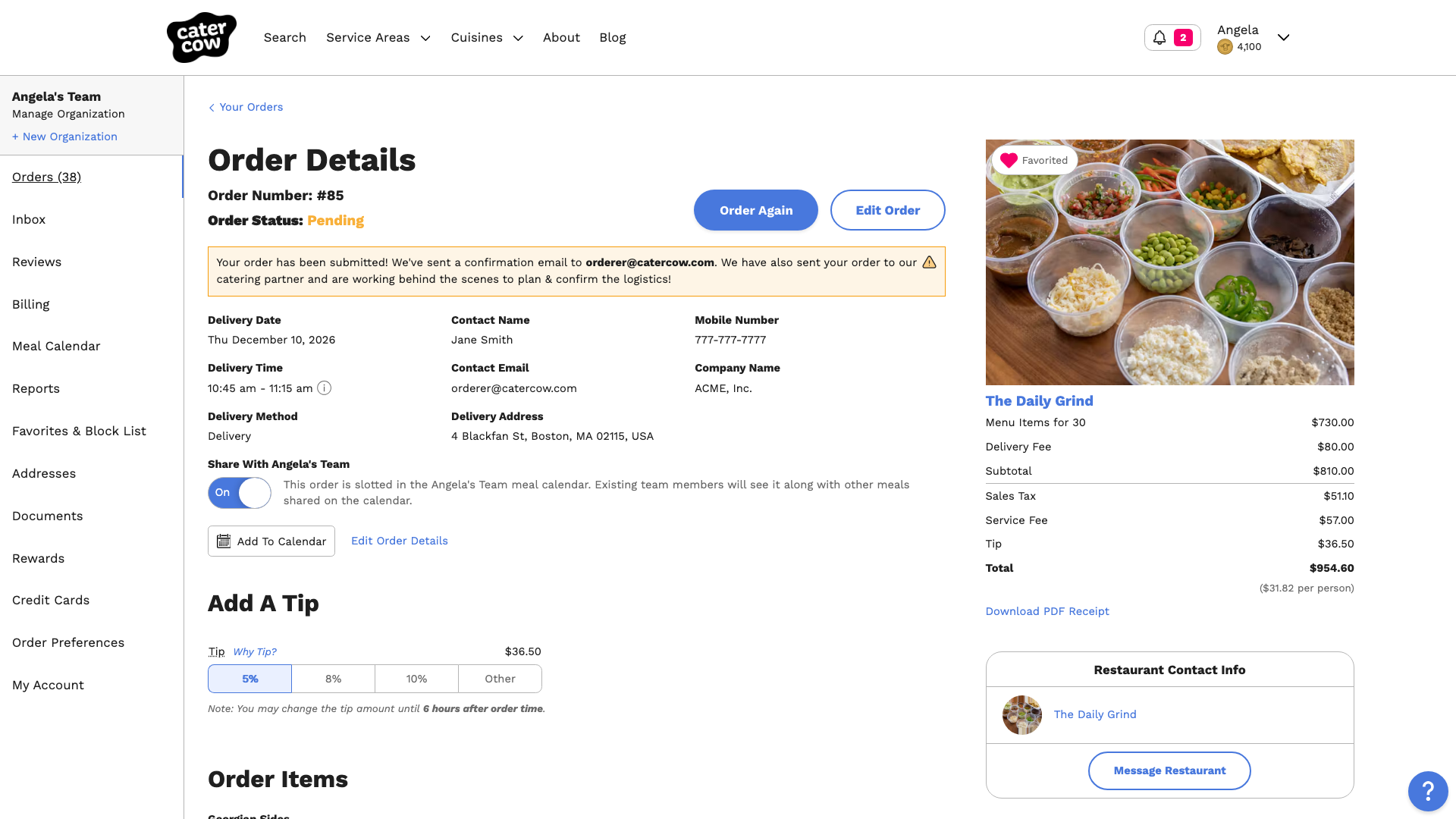Click the Why Tip? link
Screen dimensions: 1456x819
pyautogui.click(x=255, y=652)
